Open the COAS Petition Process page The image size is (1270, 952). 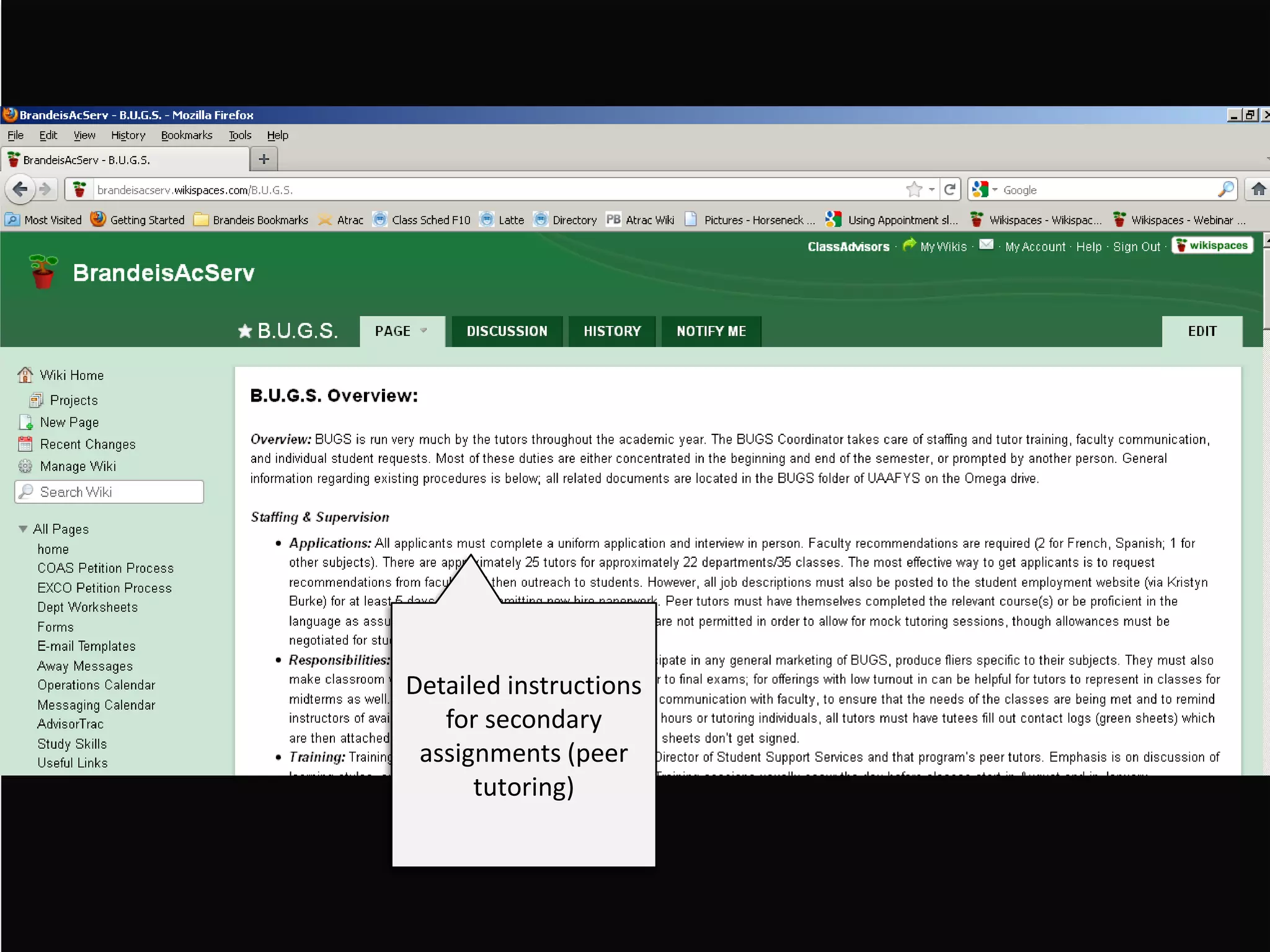point(105,568)
